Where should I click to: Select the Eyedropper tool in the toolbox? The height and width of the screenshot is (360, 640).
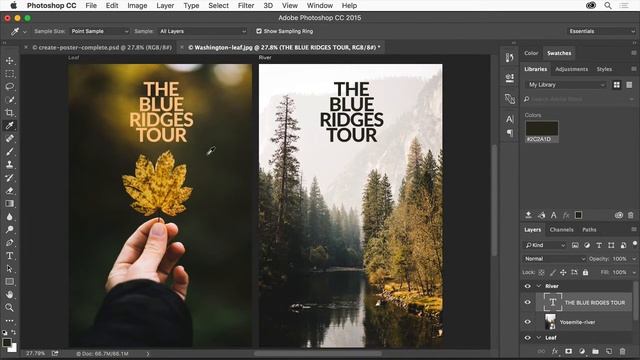click(x=9, y=126)
